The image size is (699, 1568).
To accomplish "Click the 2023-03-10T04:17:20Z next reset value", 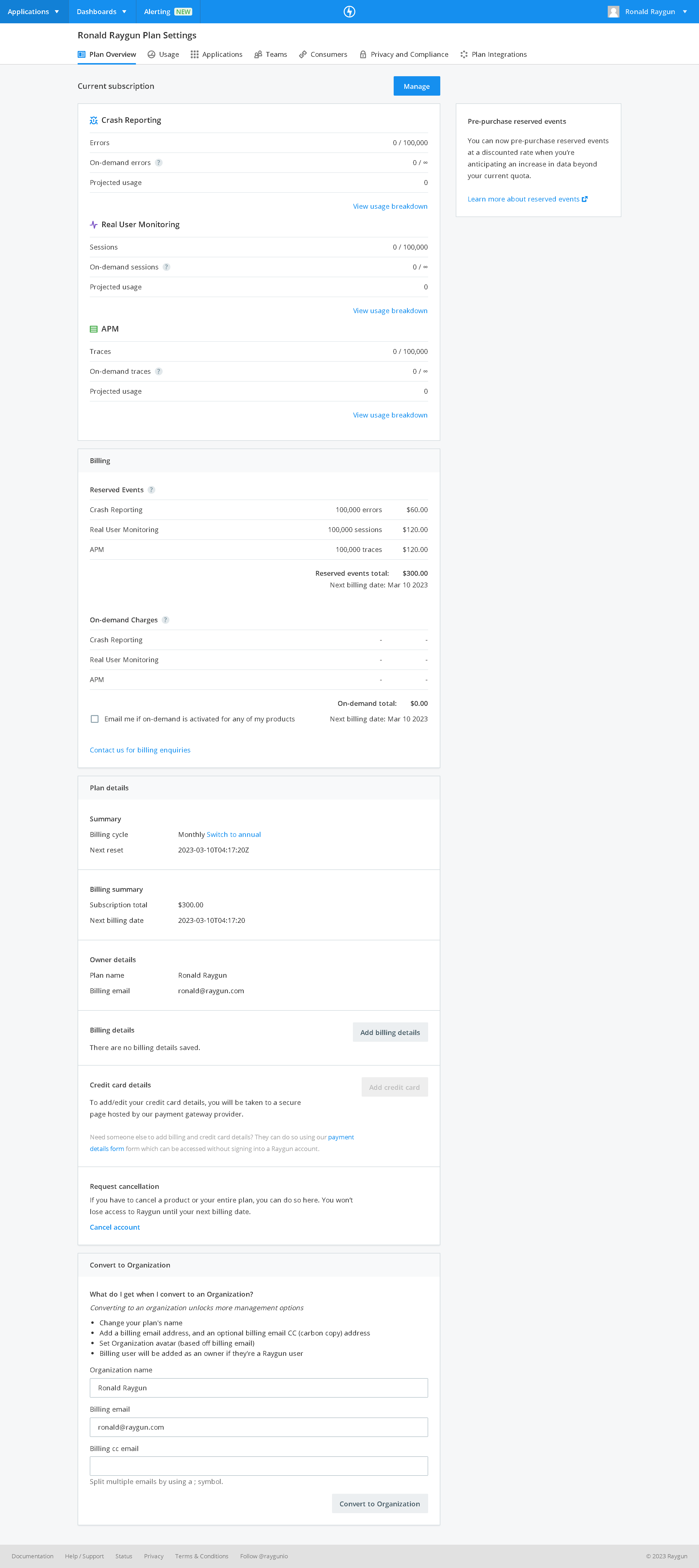I will (214, 850).
